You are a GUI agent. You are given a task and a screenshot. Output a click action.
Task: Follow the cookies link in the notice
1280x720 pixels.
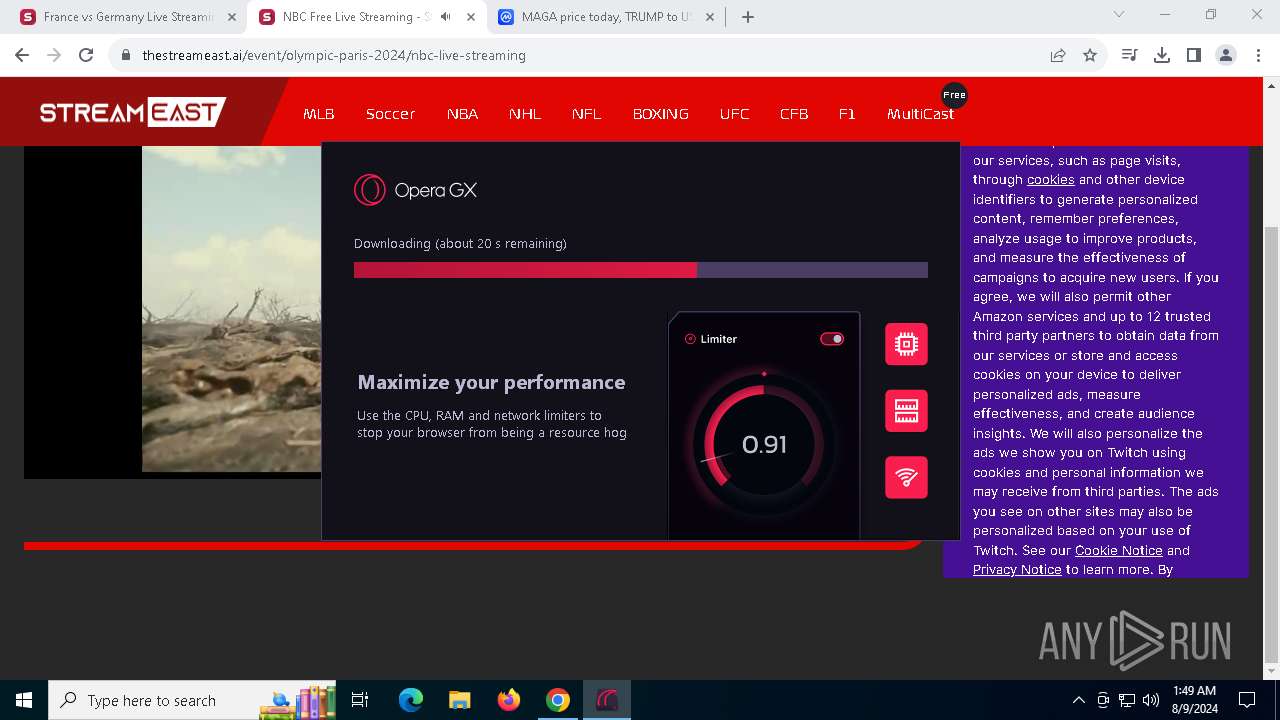click(1050, 180)
